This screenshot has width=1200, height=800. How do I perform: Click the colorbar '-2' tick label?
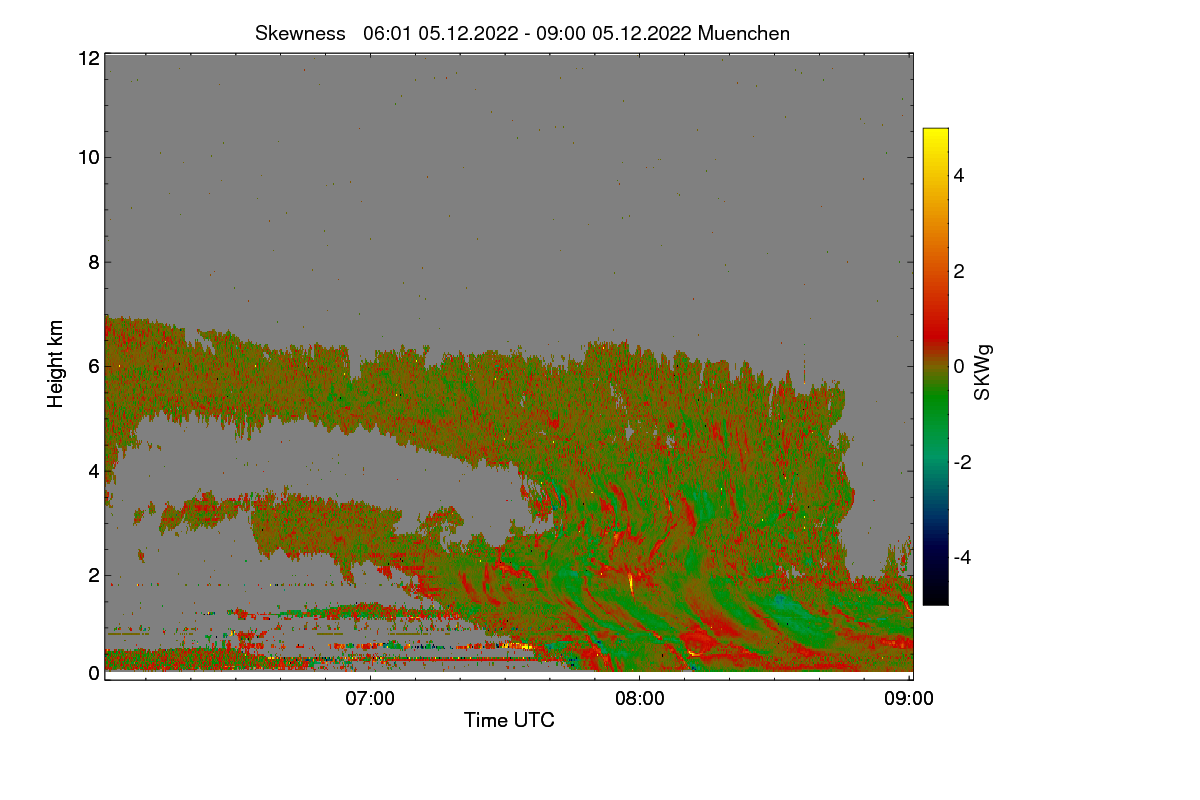962,462
